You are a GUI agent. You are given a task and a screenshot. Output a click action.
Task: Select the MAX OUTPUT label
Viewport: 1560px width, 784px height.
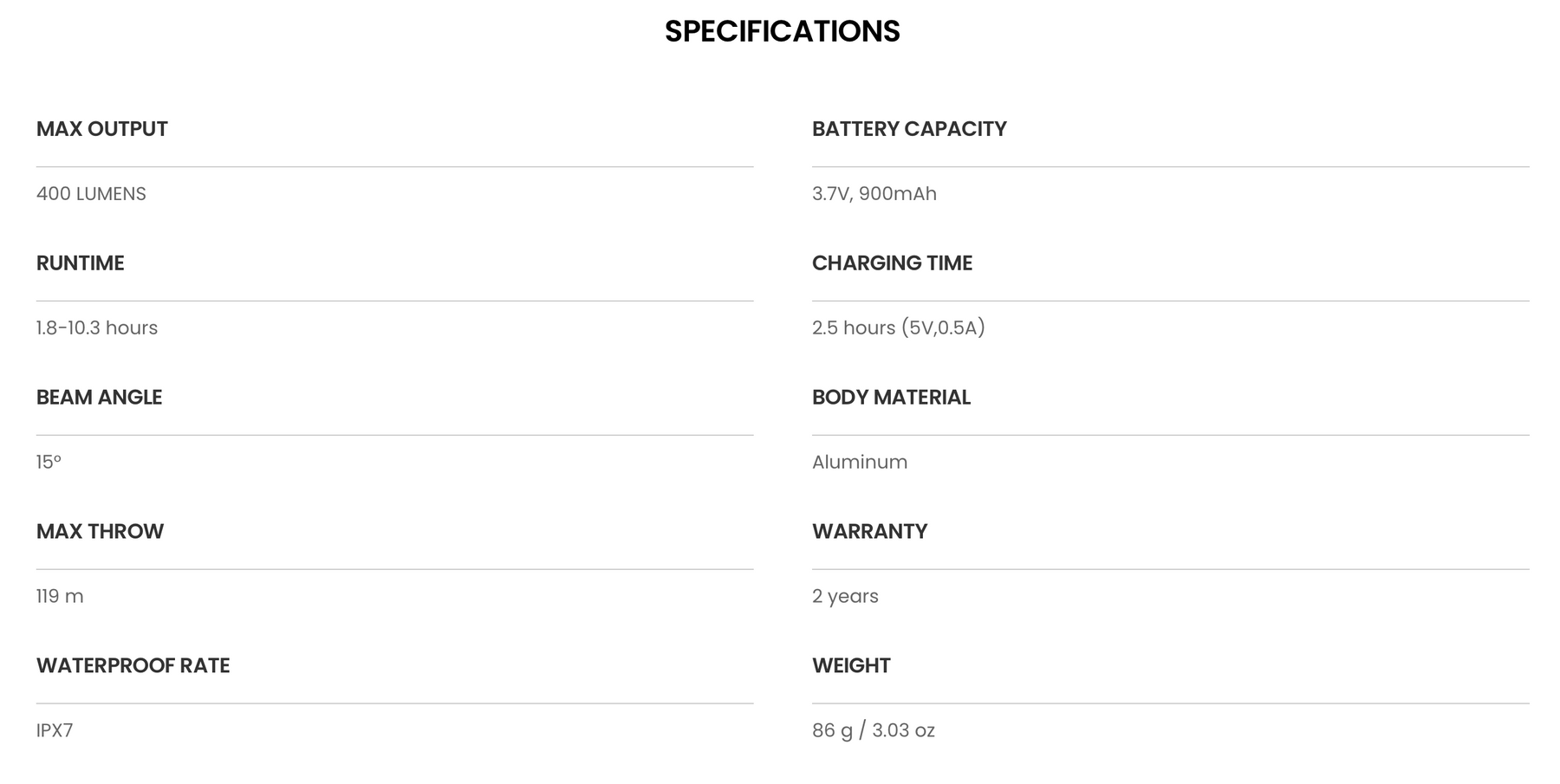coord(102,129)
